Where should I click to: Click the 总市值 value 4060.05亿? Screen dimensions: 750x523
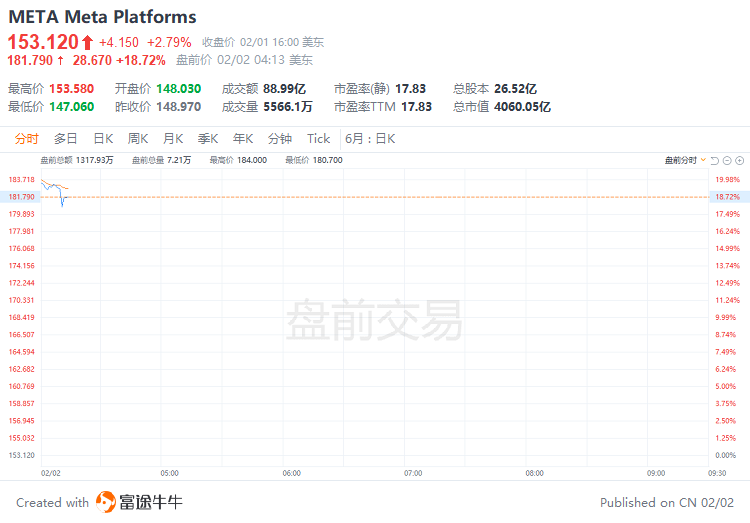pos(522,107)
